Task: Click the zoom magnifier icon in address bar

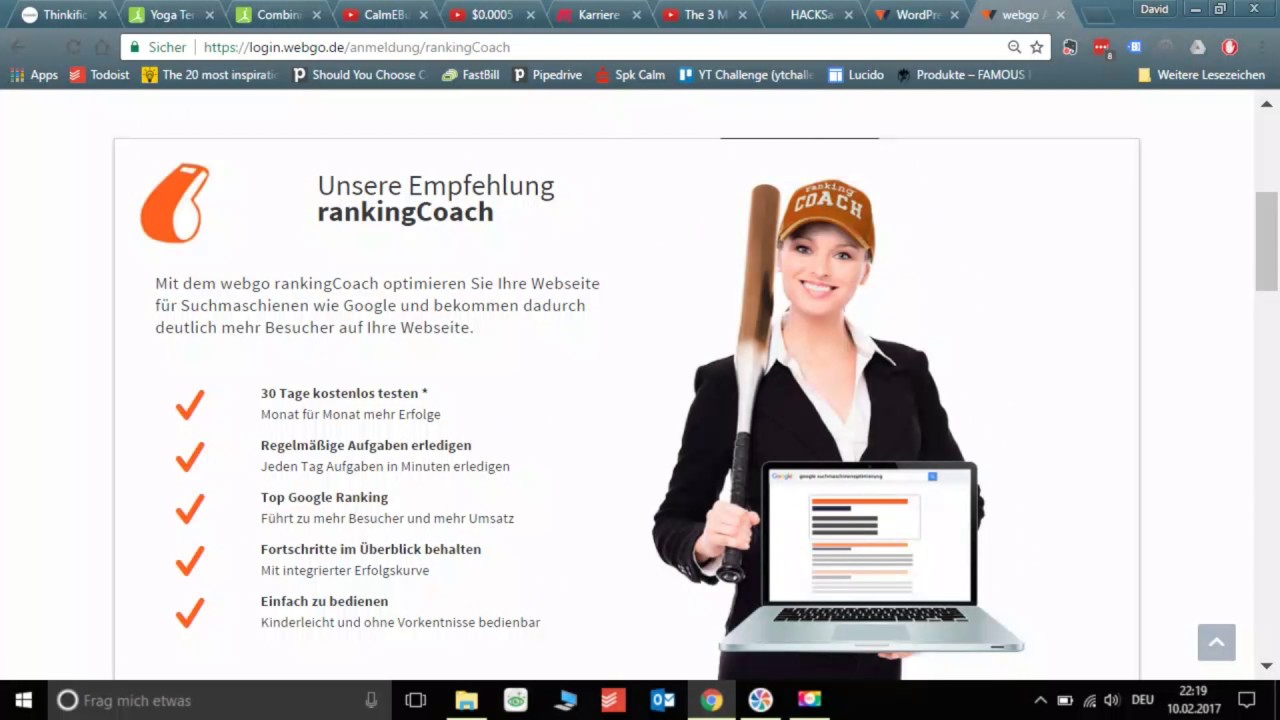Action: tap(1014, 47)
